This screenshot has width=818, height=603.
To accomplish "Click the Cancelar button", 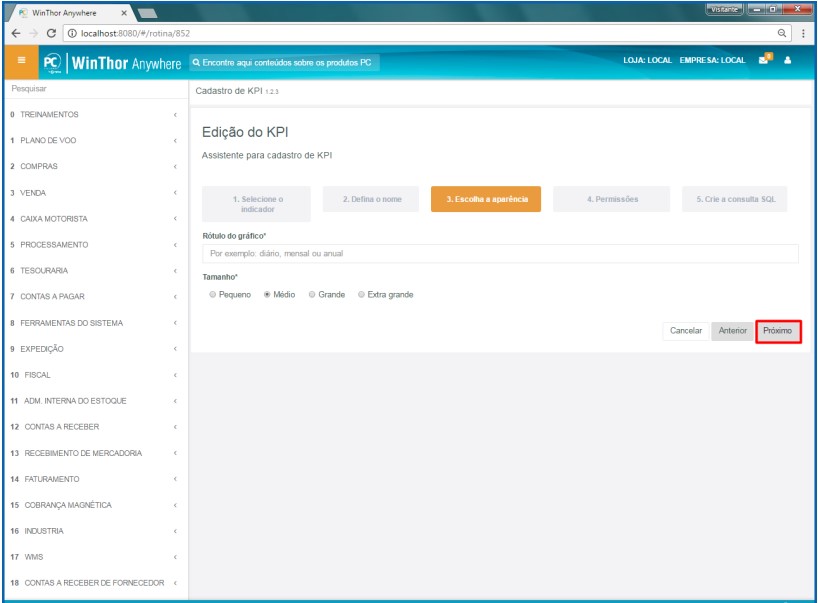I will pyautogui.click(x=685, y=331).
